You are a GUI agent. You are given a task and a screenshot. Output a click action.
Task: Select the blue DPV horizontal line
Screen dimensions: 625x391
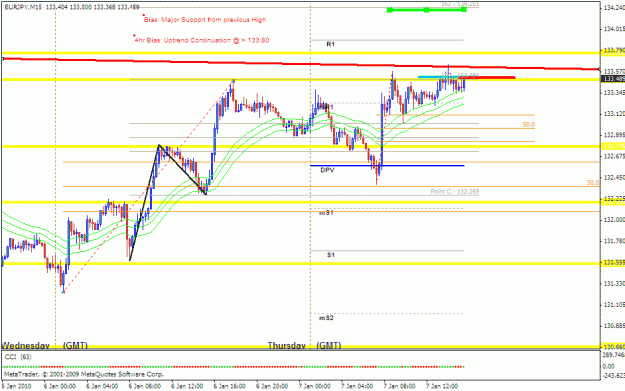387,165
